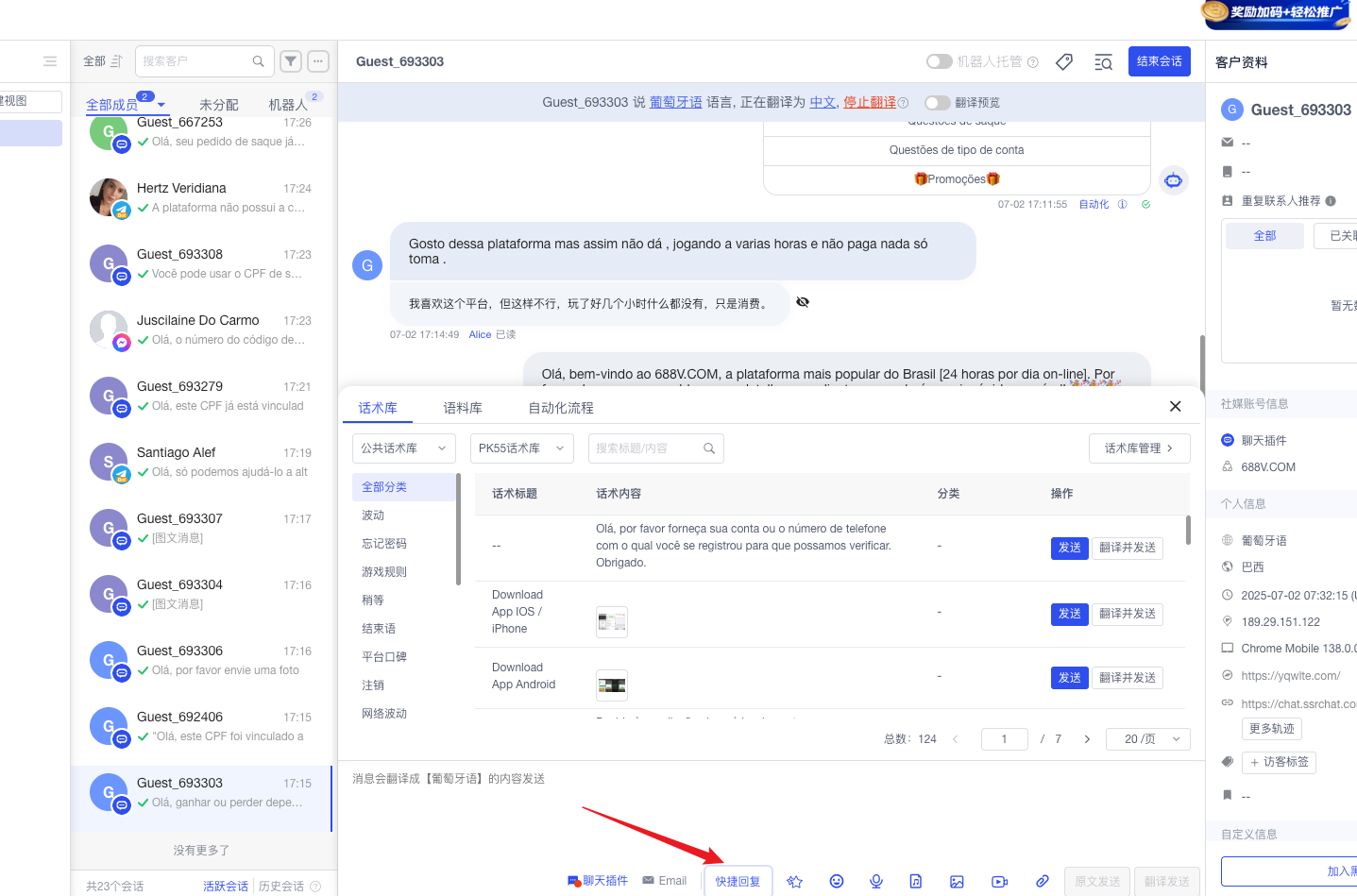Focus the 搜索标题/内容 search field
This screenshot has height=896, width=1357.
pos(655,448)
